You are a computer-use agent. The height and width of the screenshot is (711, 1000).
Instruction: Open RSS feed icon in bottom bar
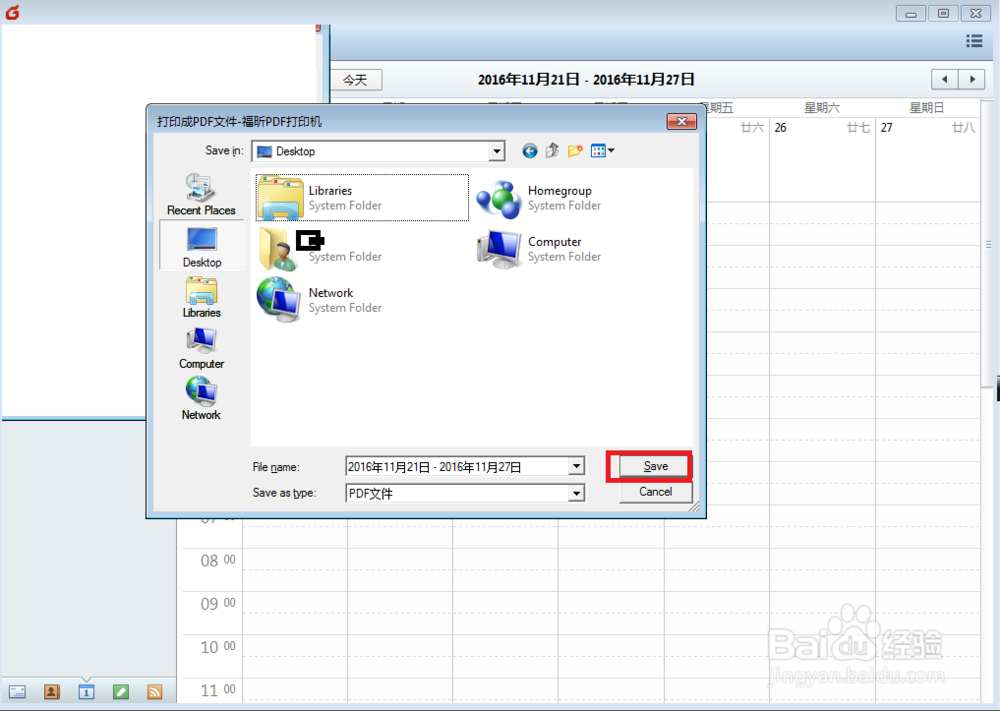(x=154, y=692)
